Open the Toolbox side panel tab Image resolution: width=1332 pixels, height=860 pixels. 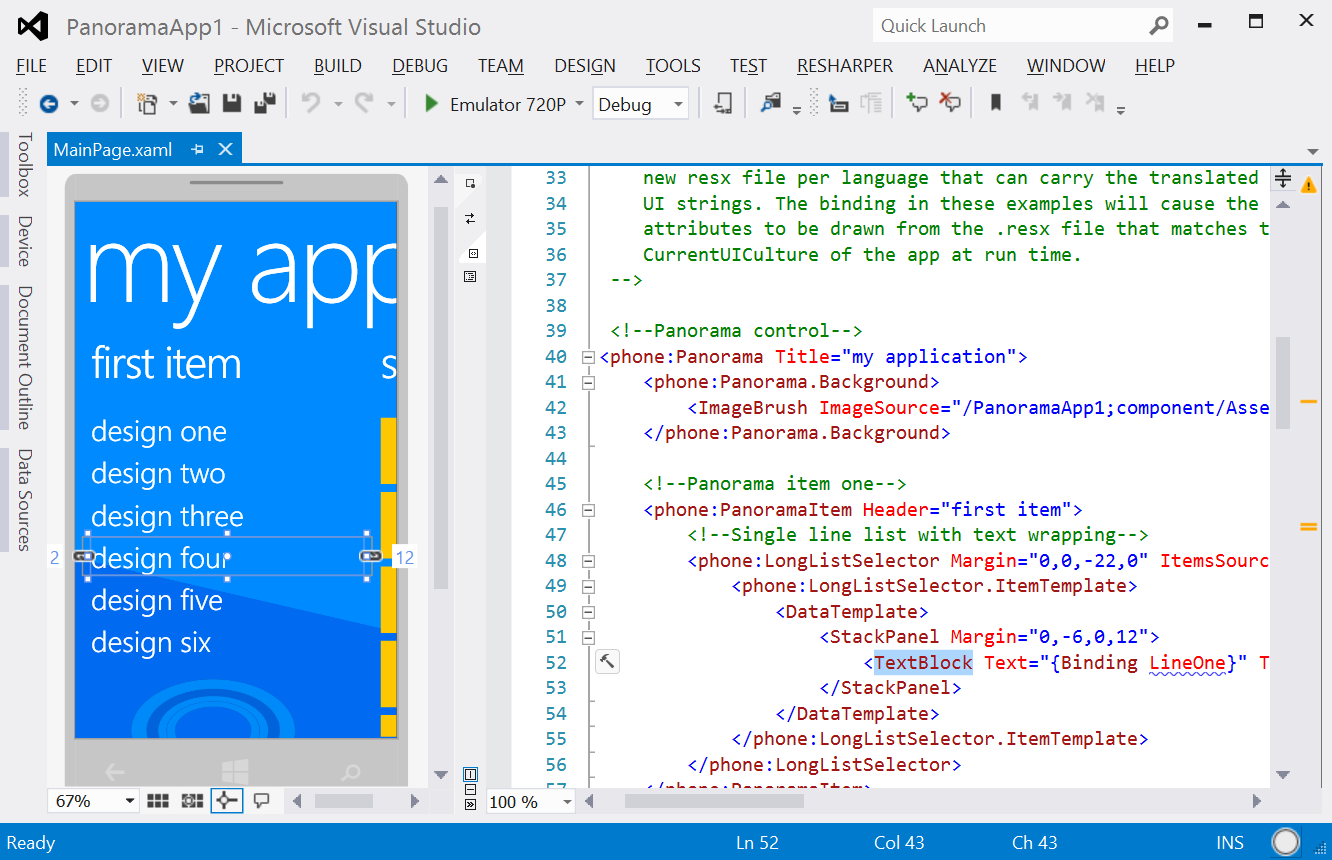pyautogui.click(x=24, y=164)
